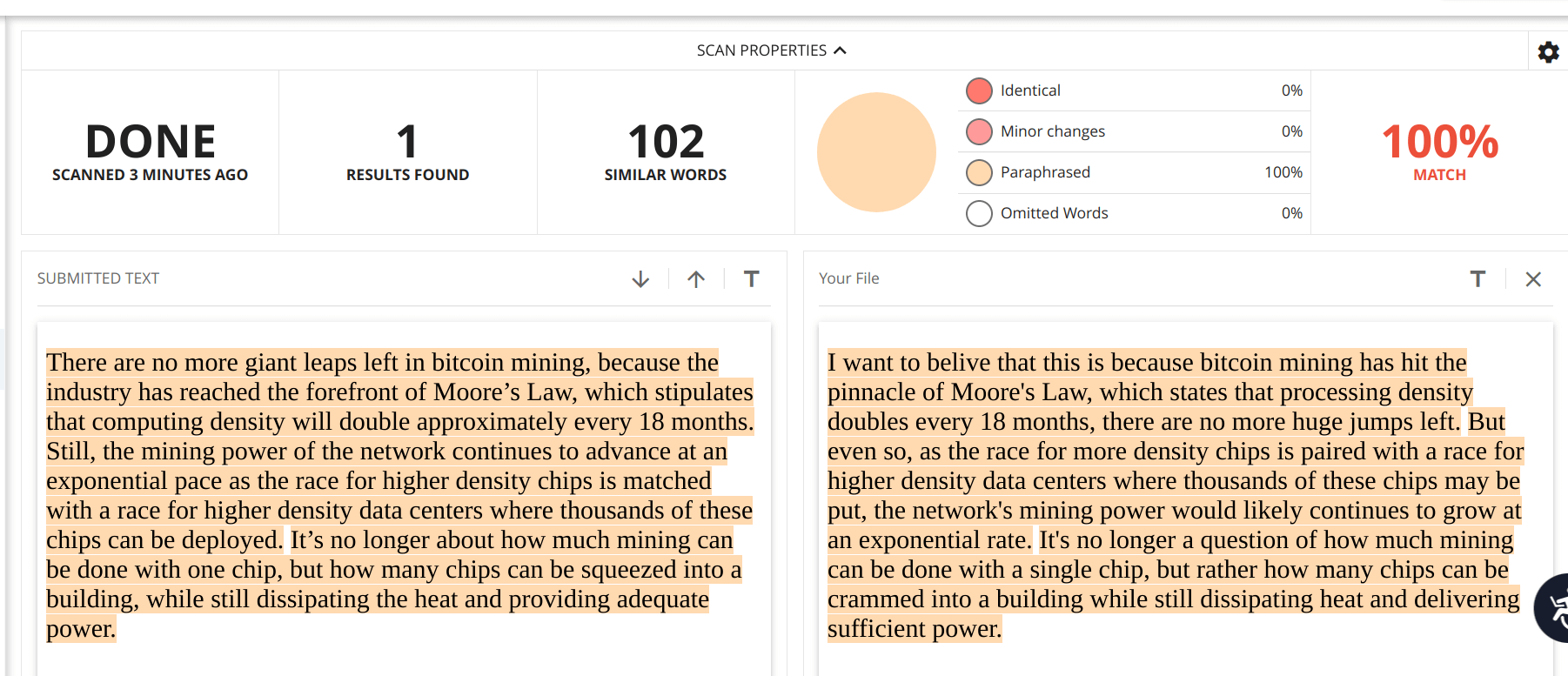Click the paraphrased pie chart
Screen dimensions: 1568x676
click(x=876, y=152)
